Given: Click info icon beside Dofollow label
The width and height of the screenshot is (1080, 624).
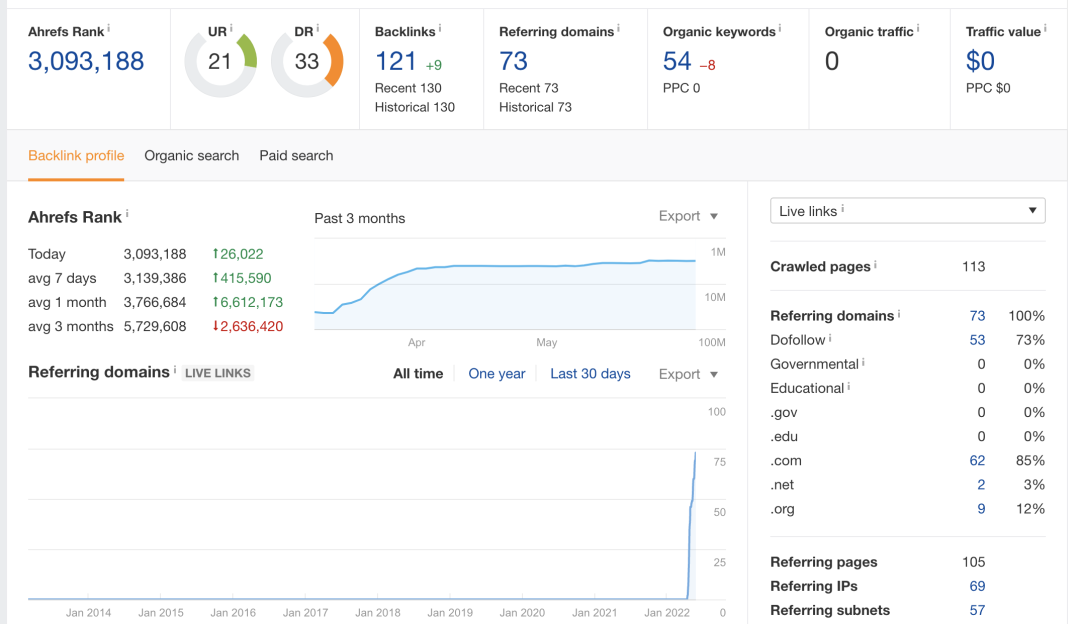Looking at the screenshot, I should 830,338.
